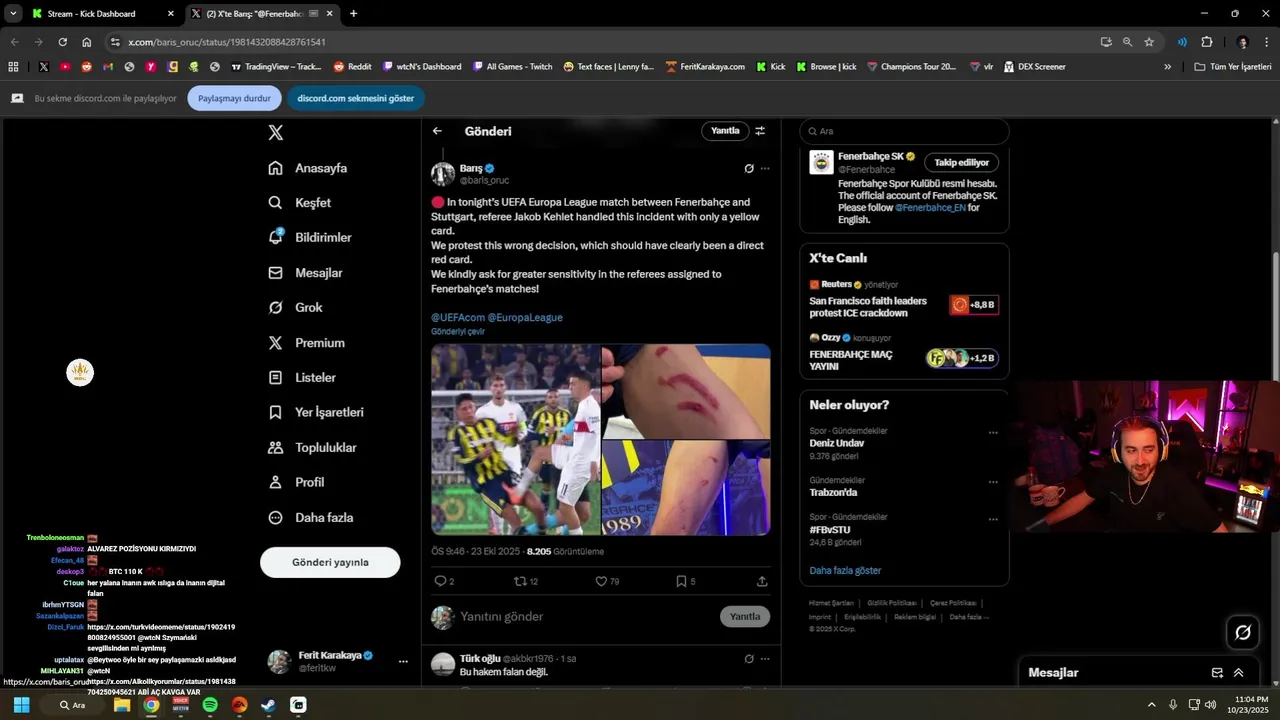
Task: Open Mesajlar in the X sidebar
Action: [x=306, y=273]
